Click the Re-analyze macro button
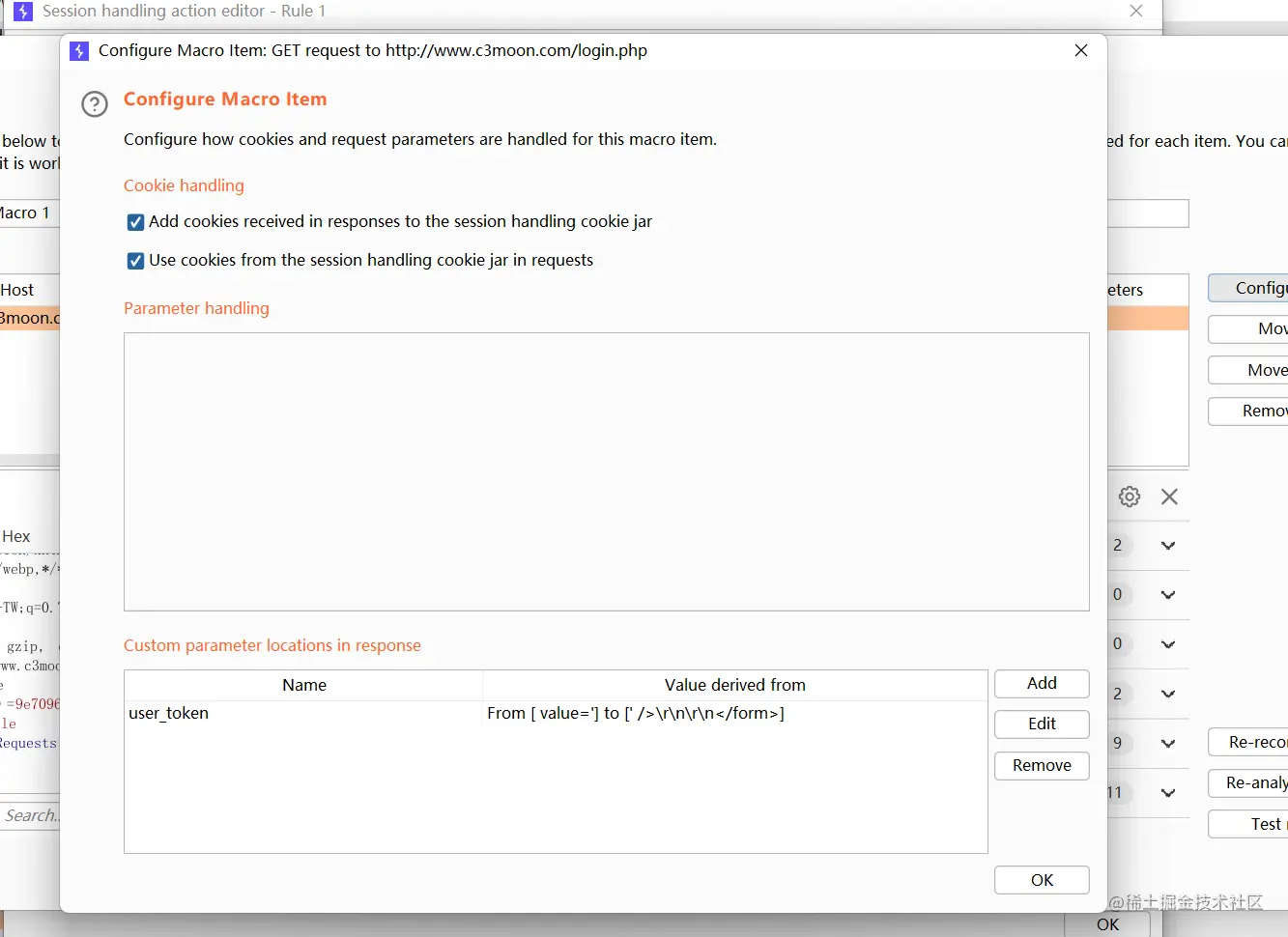This screenshot has width=1288, height=937. tap(1248, 782)
